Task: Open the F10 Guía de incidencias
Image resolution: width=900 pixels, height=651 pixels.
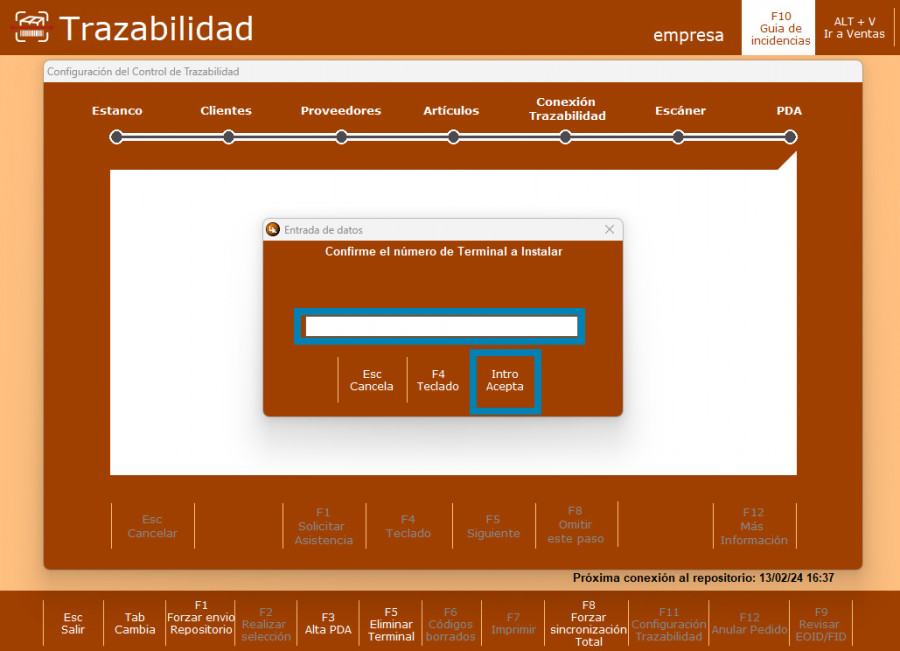Action: click(780, 28)
